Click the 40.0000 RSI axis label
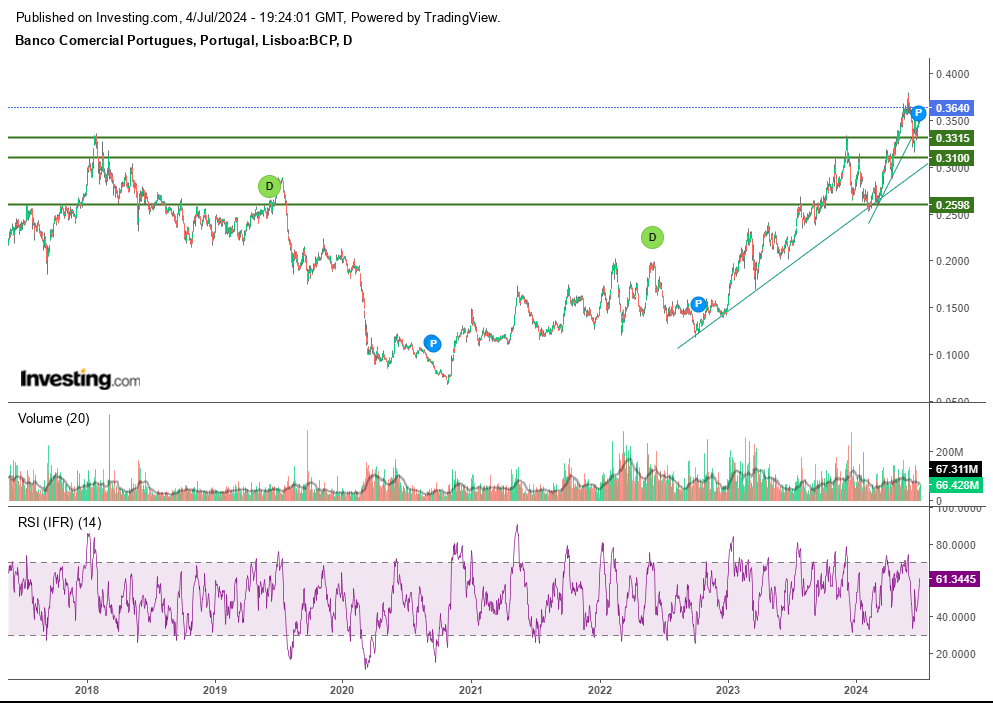 pos(955,617)
